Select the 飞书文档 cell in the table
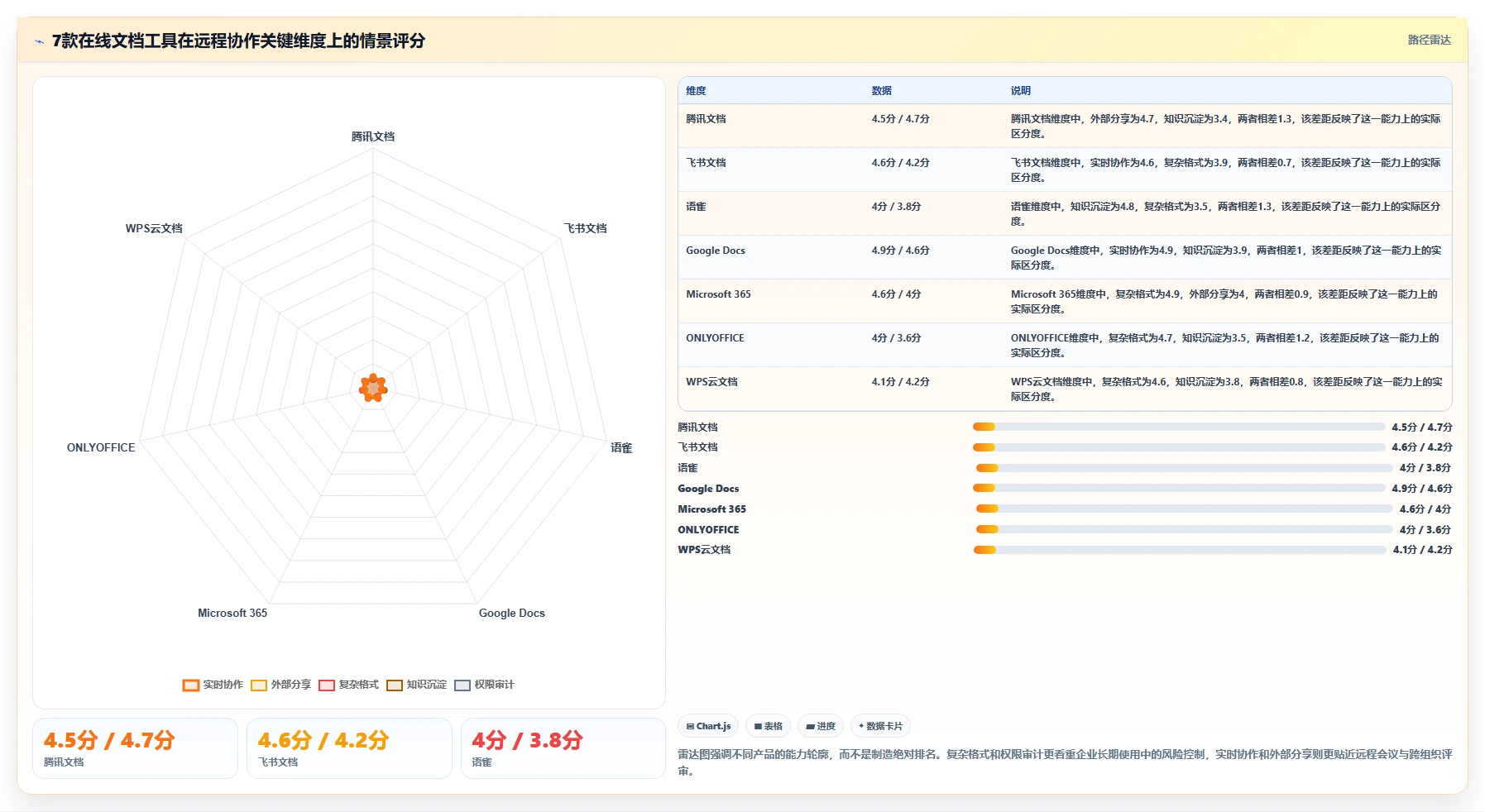The image size is (1485, 812). 771,170
